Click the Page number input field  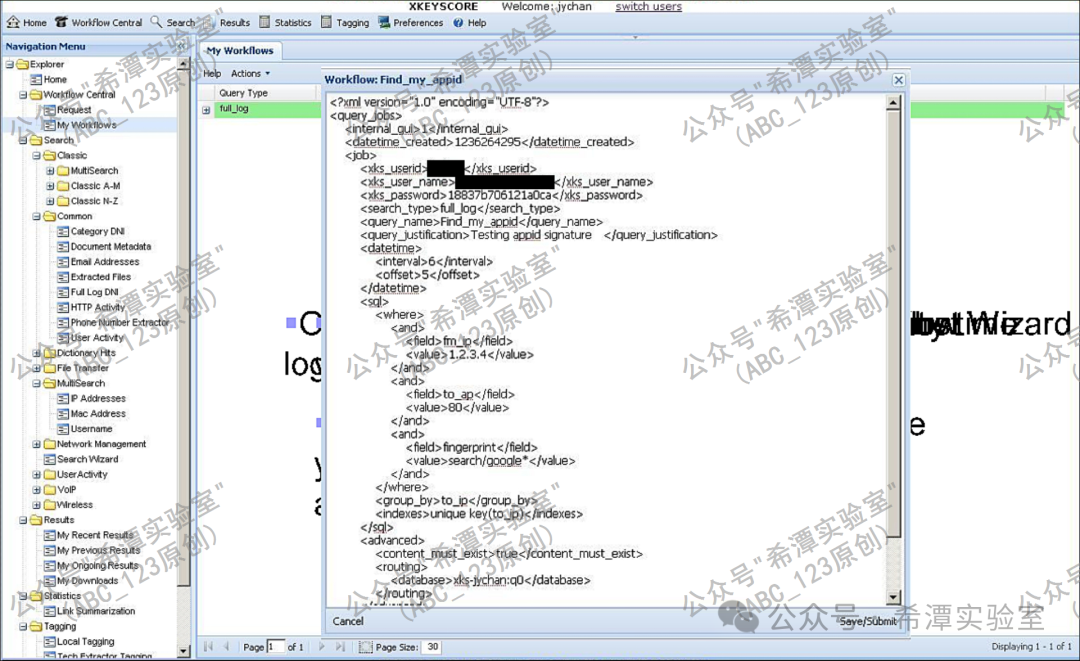(x=276, y=647)
